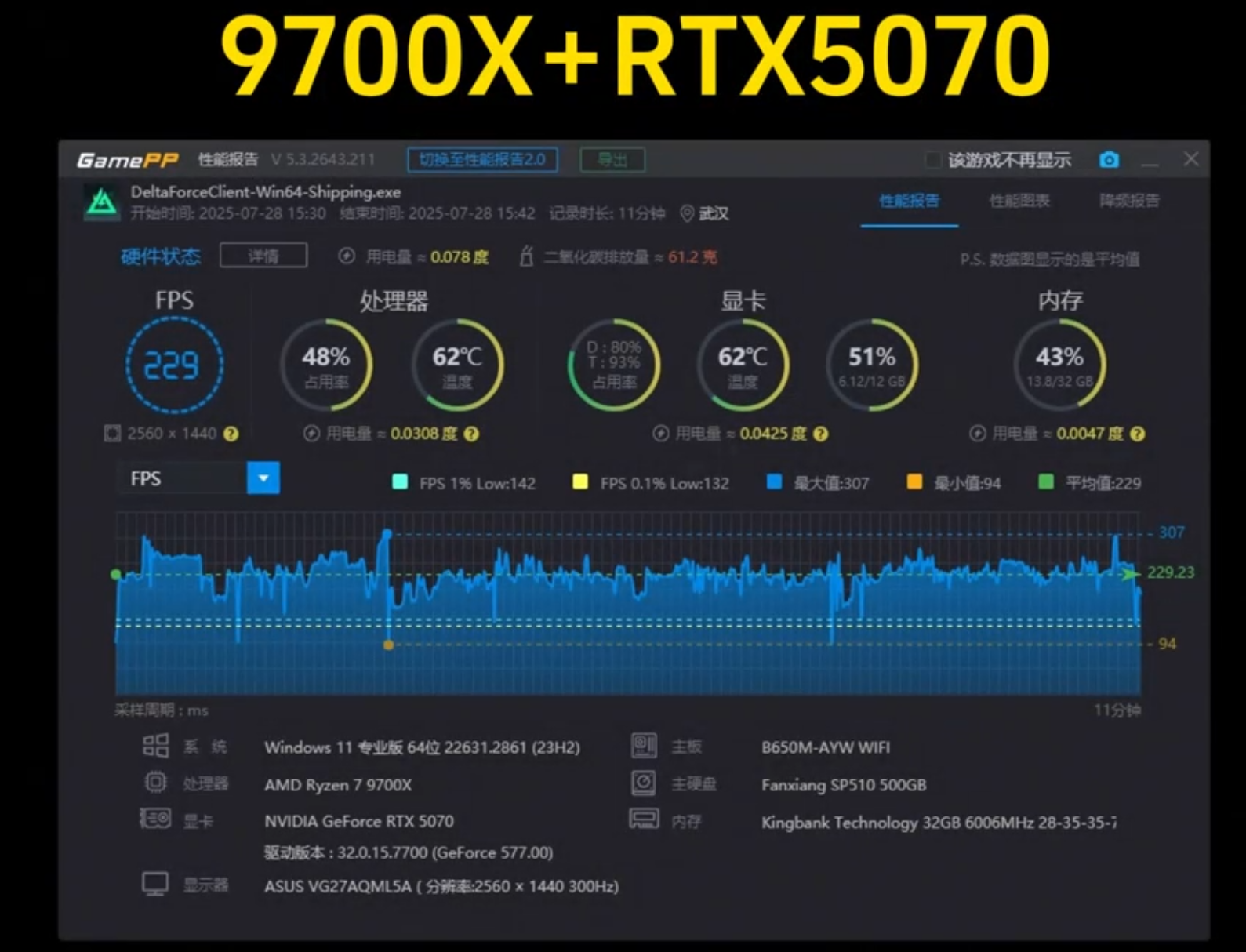Viewport: 1246px width, 952px height.
Task: Click the graphics card icon in specs list
Action: 155,819
